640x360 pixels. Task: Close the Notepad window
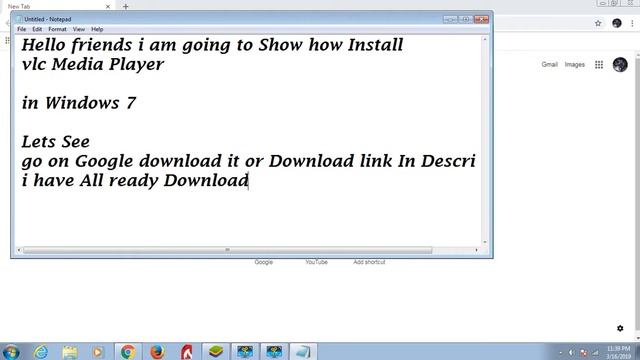tap(482, 19)
